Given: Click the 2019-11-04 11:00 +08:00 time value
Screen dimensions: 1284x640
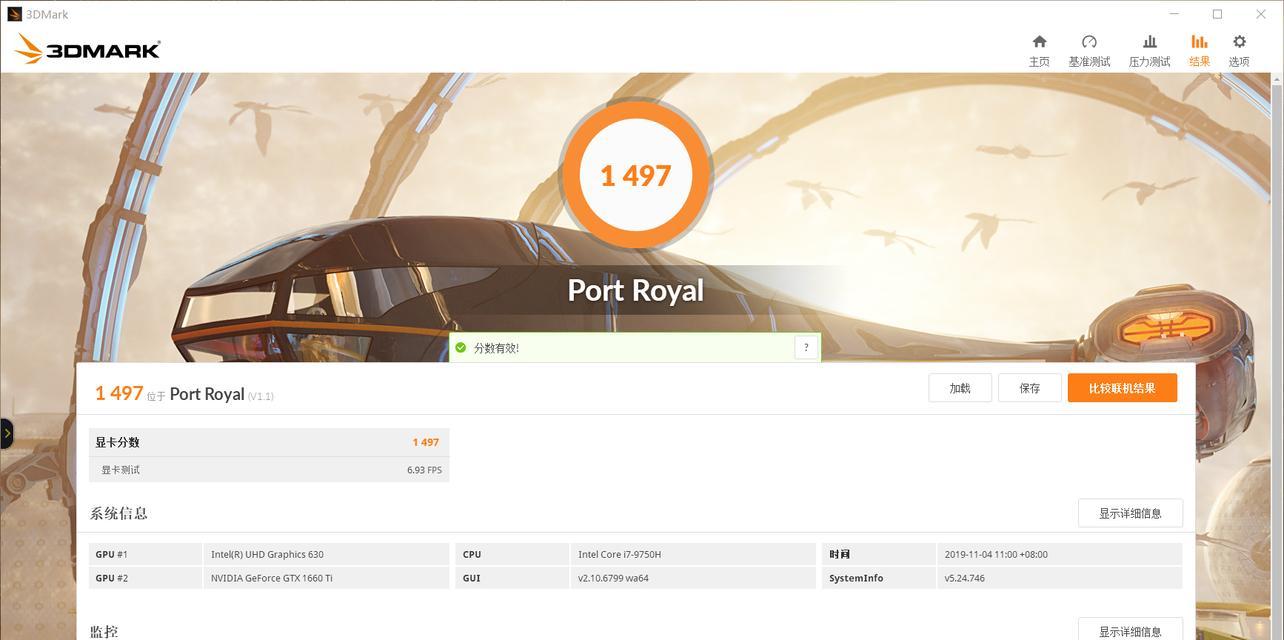Looking at the screenshot, I should click(x=1060, y=554).
